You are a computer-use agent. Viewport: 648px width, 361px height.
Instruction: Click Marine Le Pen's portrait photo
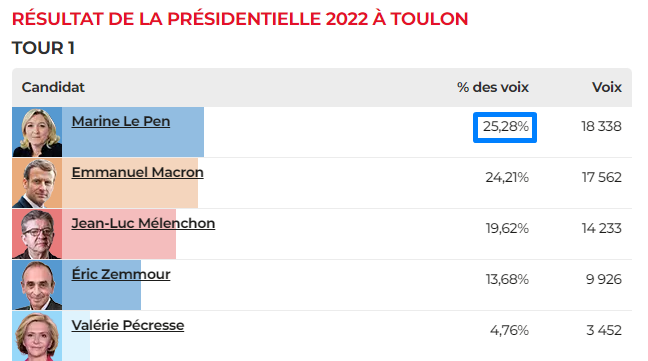pos(37,132)
